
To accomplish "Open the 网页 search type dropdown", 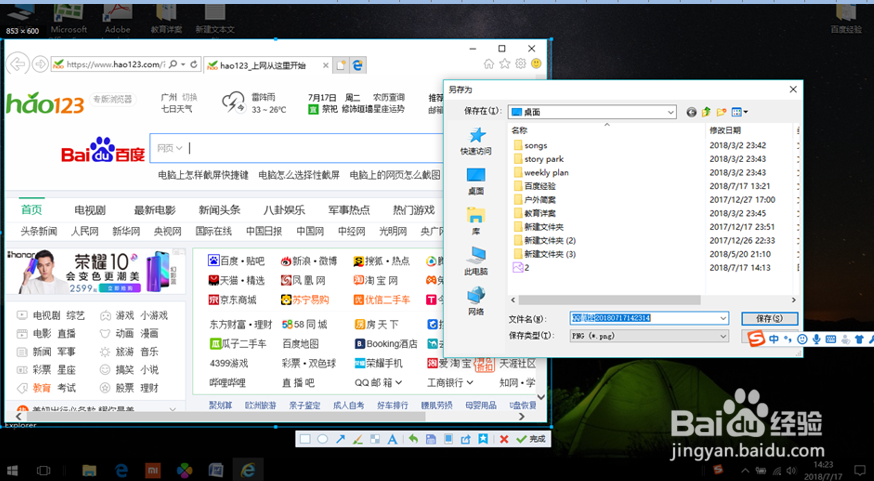I will point(169,148).
